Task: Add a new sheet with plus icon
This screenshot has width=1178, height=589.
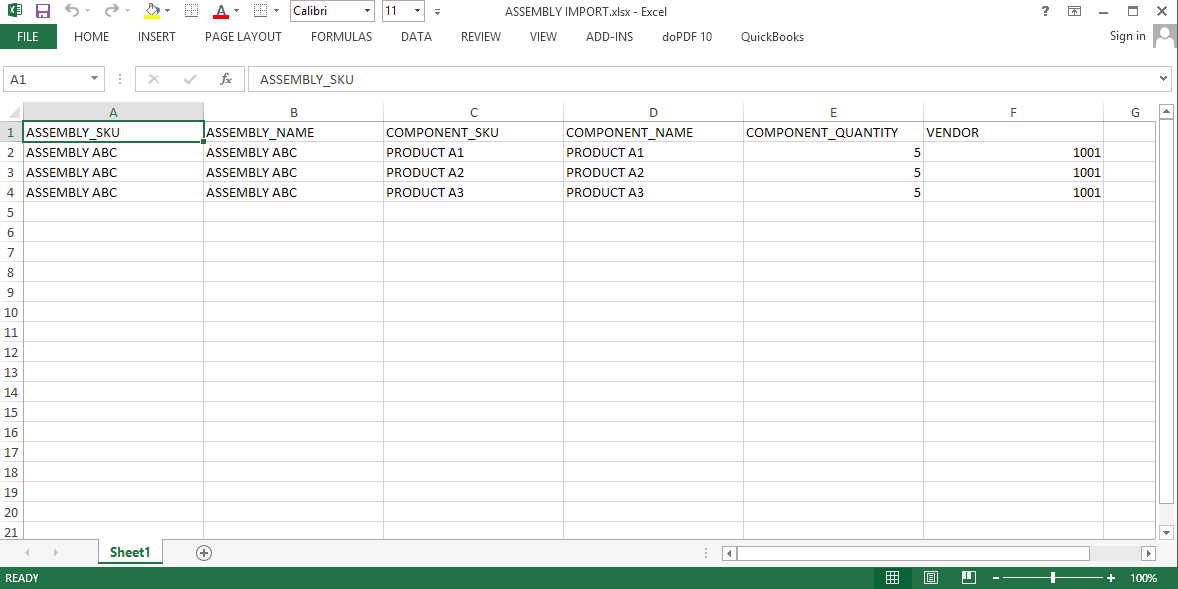Action: [x=204, y=552]
